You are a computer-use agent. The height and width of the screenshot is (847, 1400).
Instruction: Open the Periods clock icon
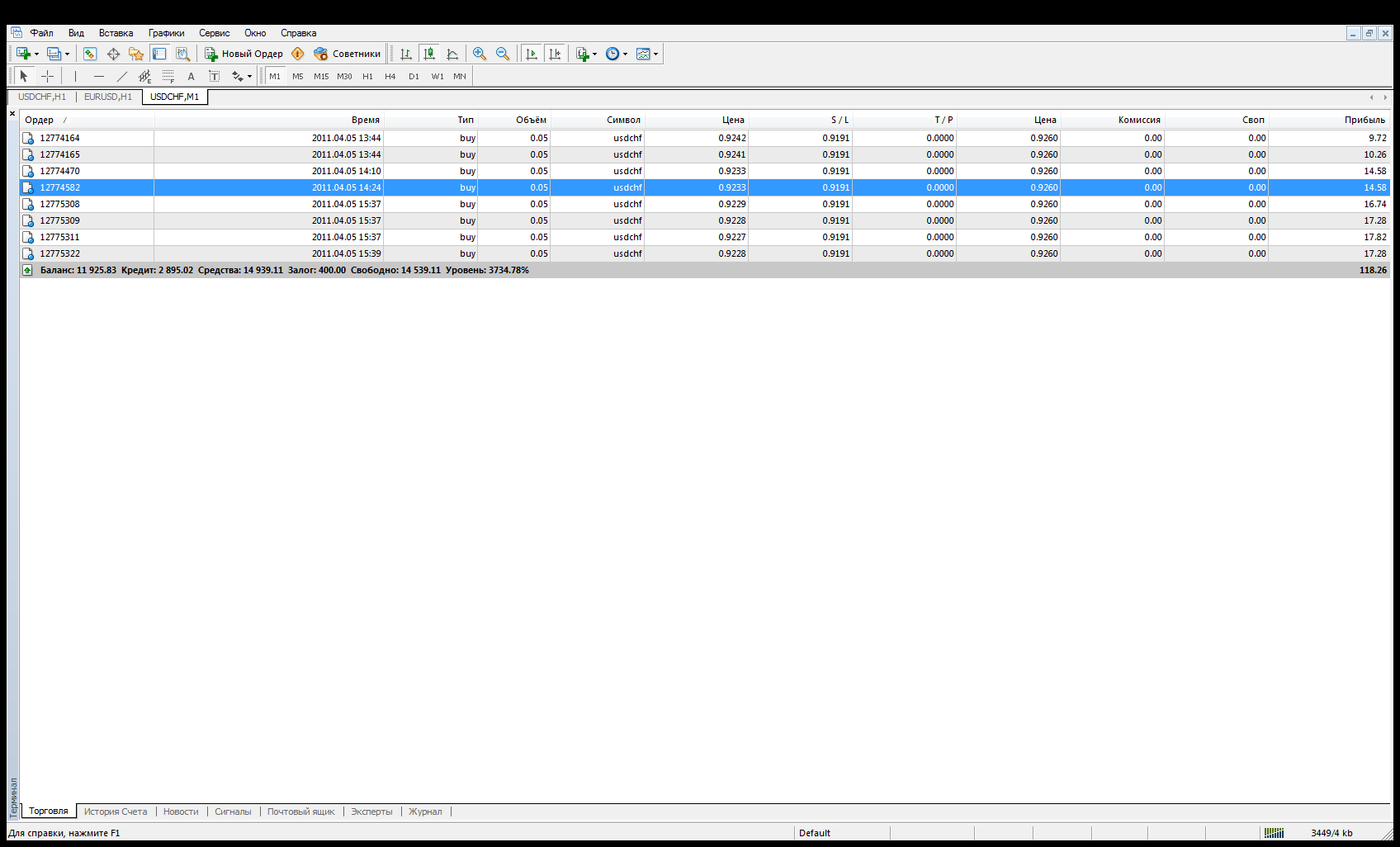coord(612,54)
